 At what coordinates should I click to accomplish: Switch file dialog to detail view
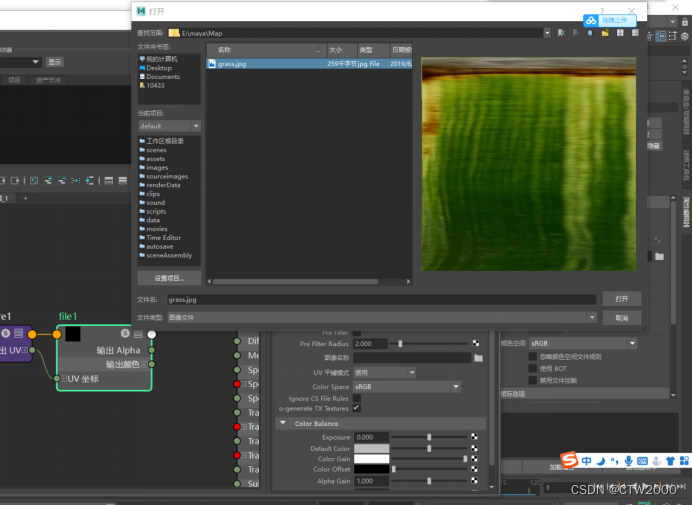[635, 33]
